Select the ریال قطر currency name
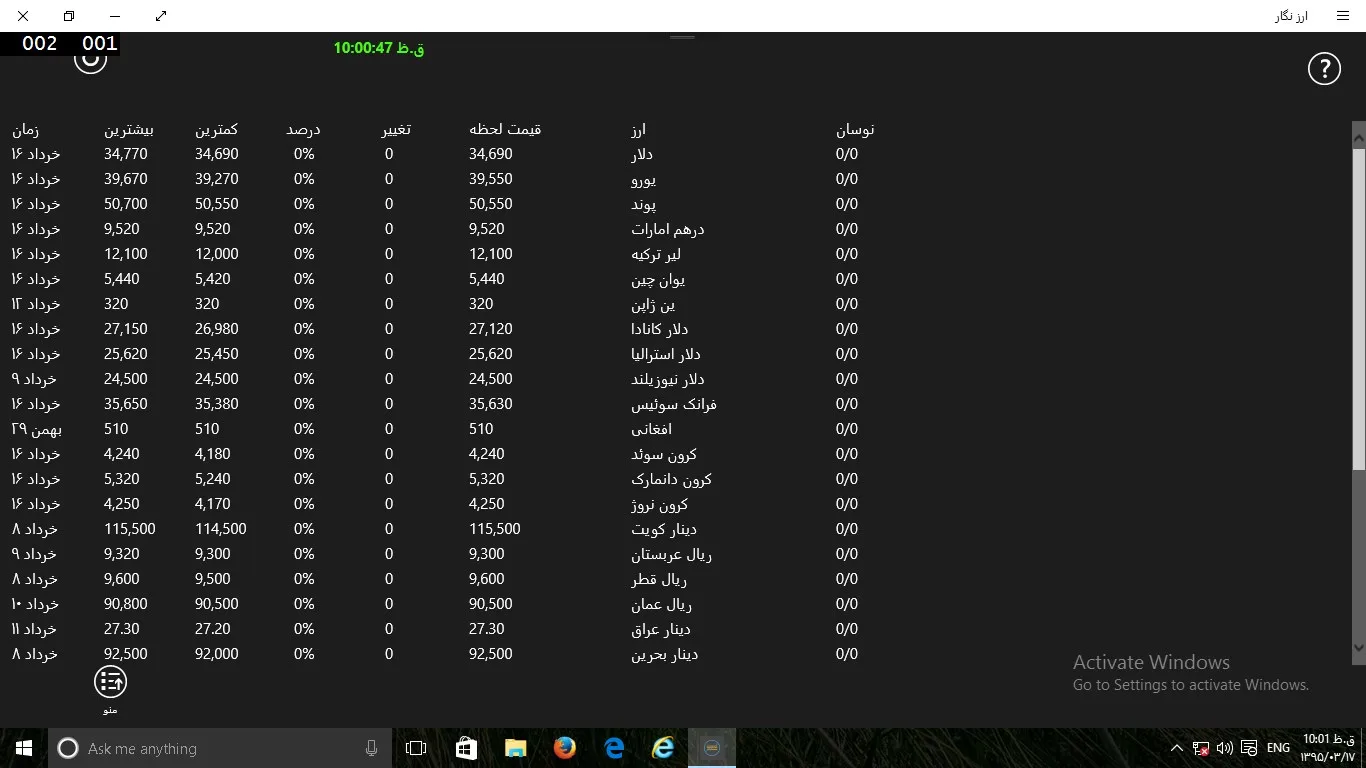Viewport: 1366px width, 768px height. [x=658, y=579]
